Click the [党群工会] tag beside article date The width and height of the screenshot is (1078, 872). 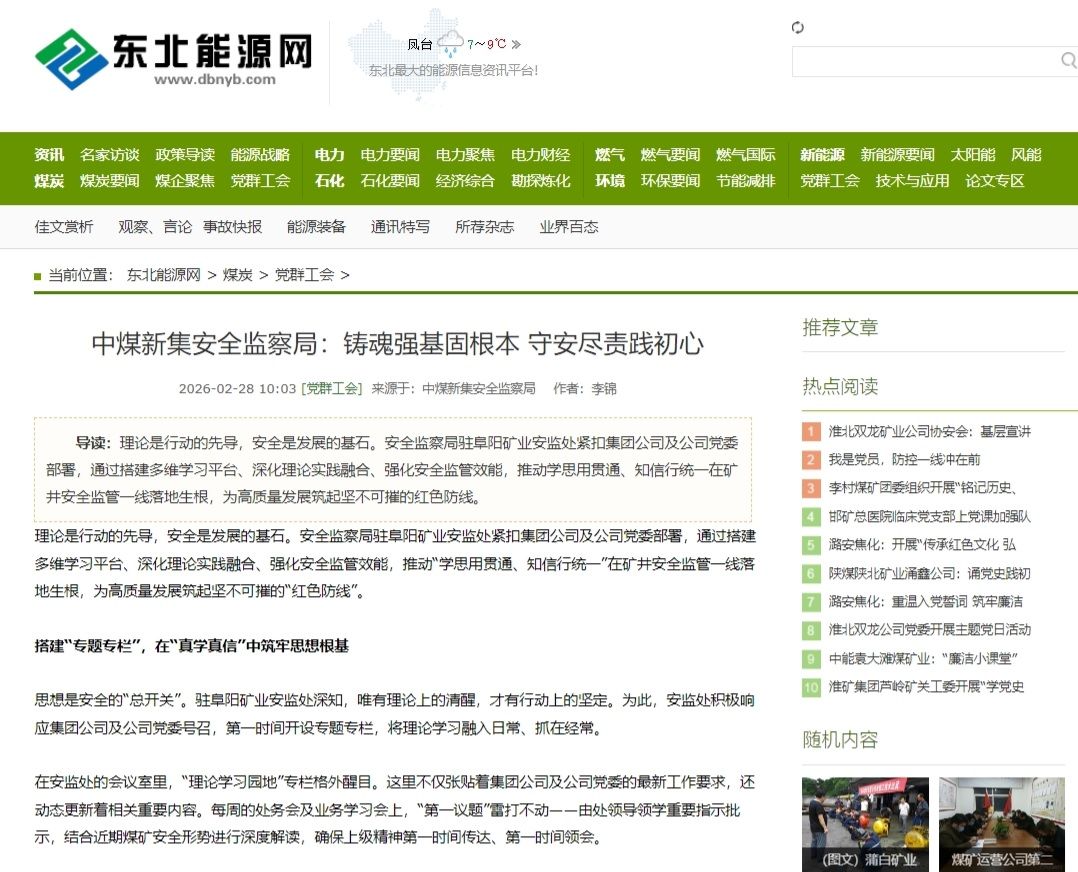click(331, 388)
